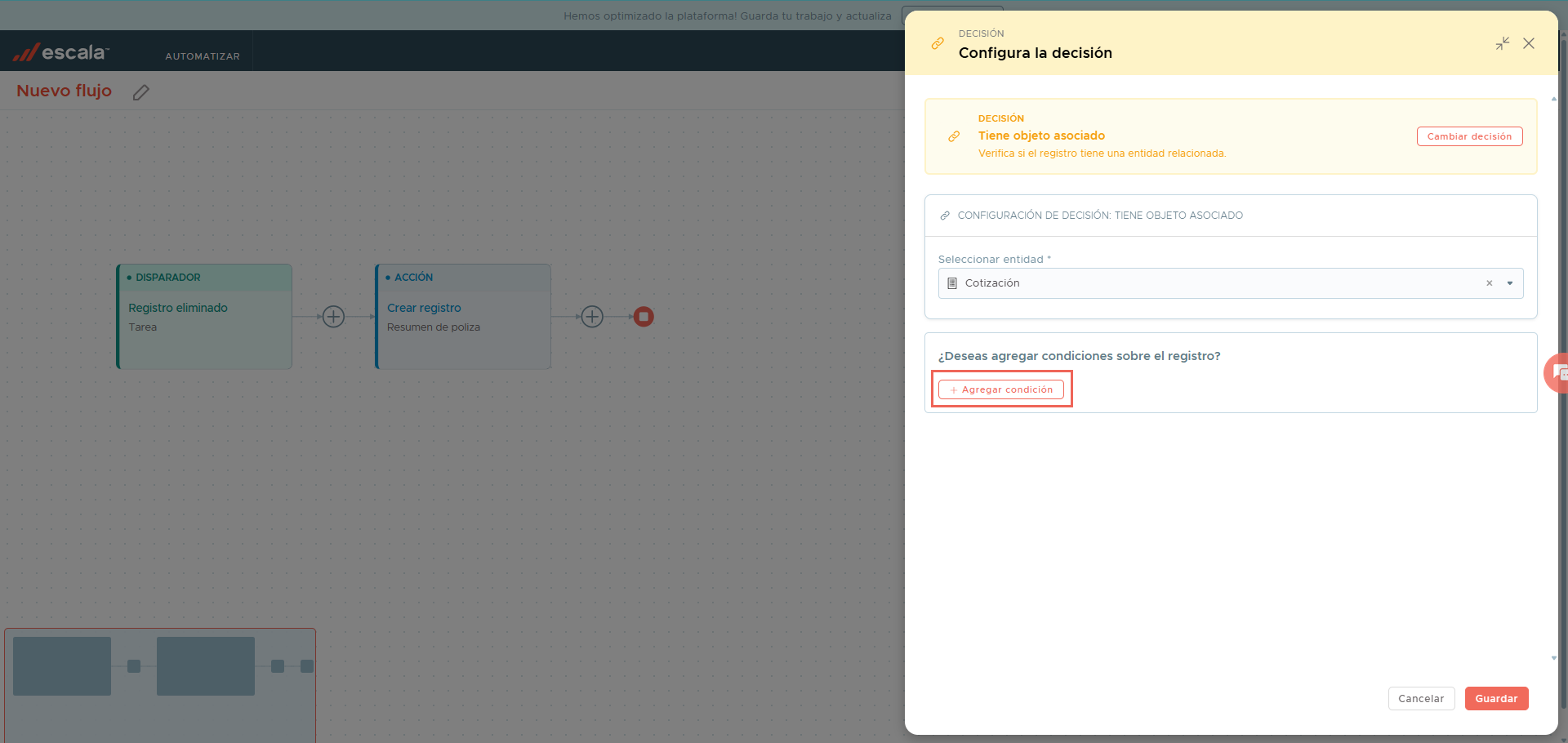Click the panel scrollbar down arrow
The image size is (1568, 743).
[x=1553, y=658]
